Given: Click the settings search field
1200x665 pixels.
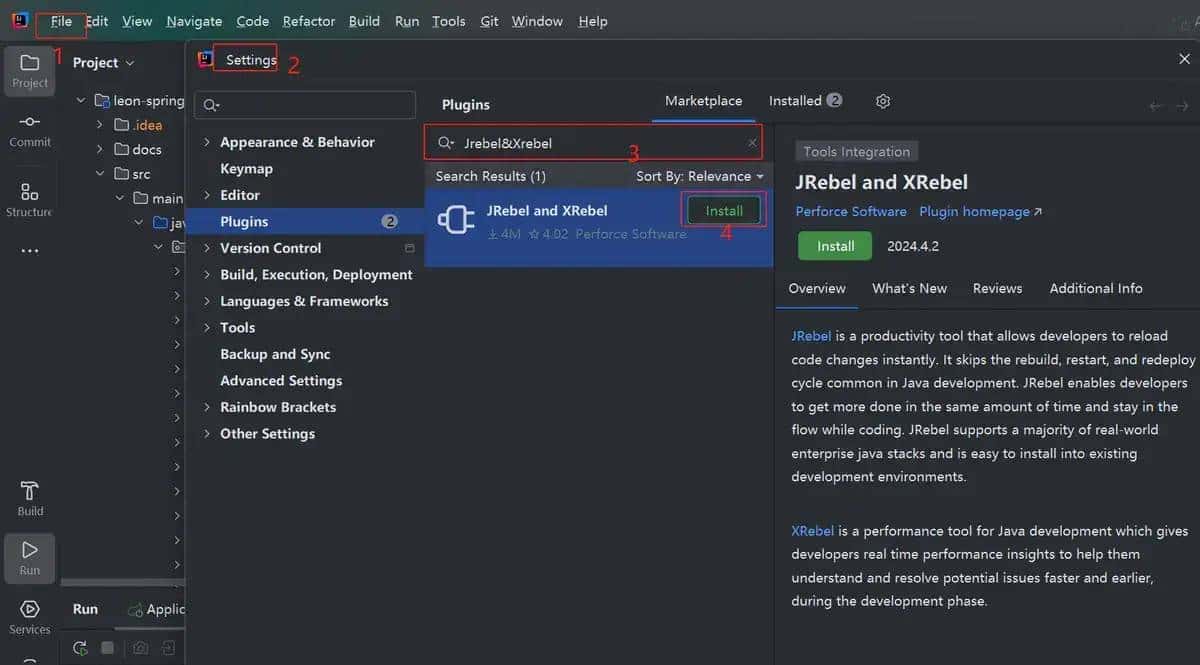Looking at the screenshot, I should tap(305, 105).
